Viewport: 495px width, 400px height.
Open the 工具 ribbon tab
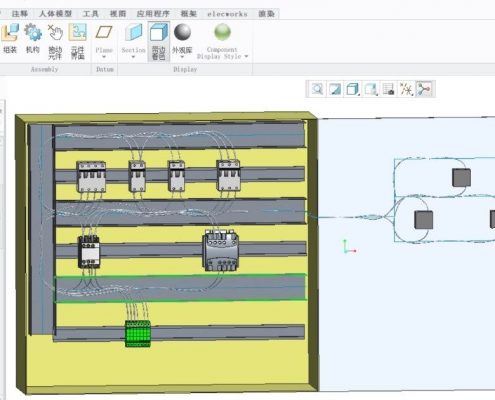(91, 14)
